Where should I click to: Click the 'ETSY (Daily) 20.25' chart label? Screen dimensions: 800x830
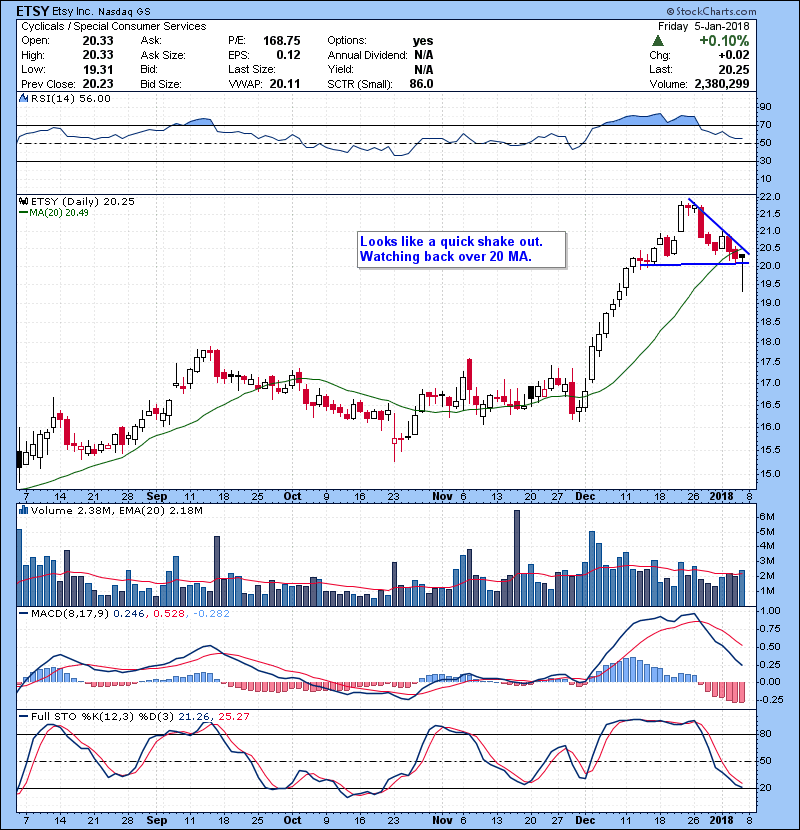coord(83,201)
